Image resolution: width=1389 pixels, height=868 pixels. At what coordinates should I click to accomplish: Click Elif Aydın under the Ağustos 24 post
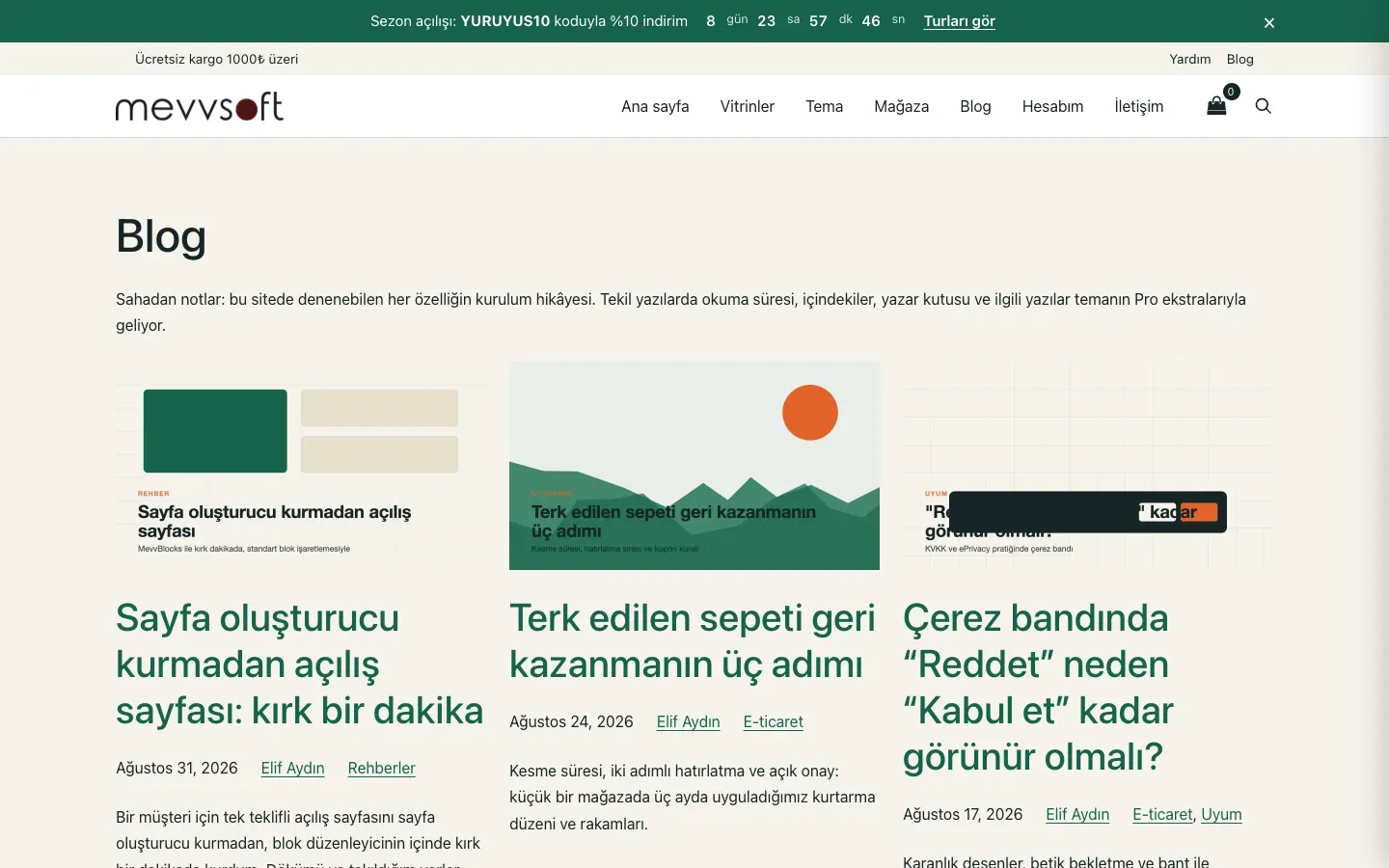(688, 721)
